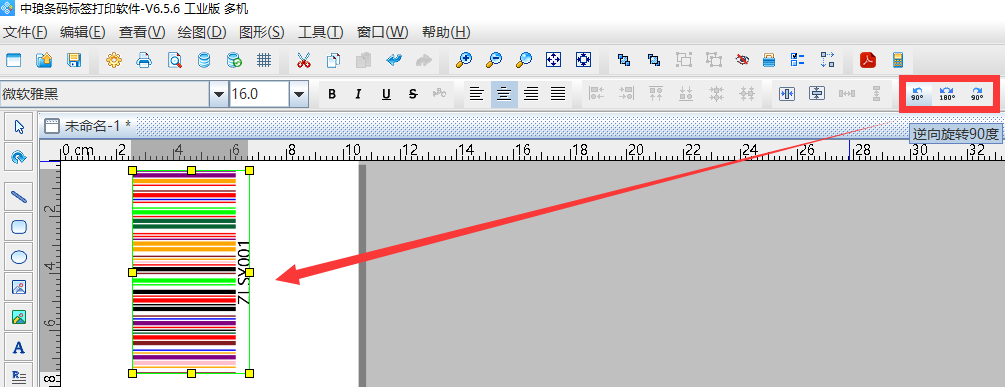Image resolution: width=1005 pixels, height=387 pixels.
Task: Toggle underline formatting
Action: tap(386, 94)
